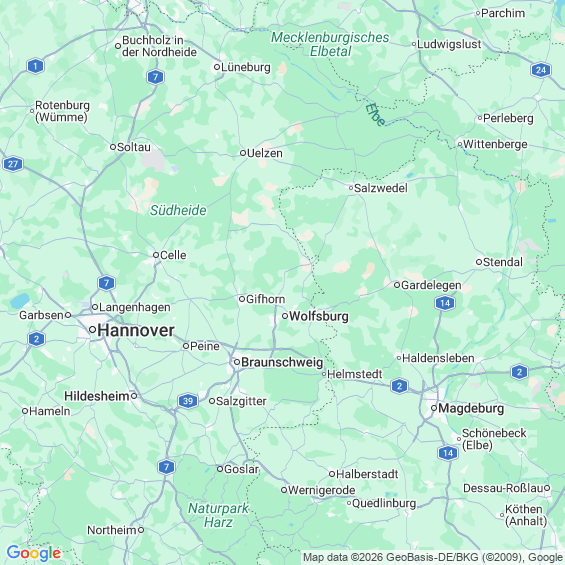This screenshot has height=565, width=565.
Task: Click the A39 highway shield near Salzgitter
Action: tap(188, 401)
